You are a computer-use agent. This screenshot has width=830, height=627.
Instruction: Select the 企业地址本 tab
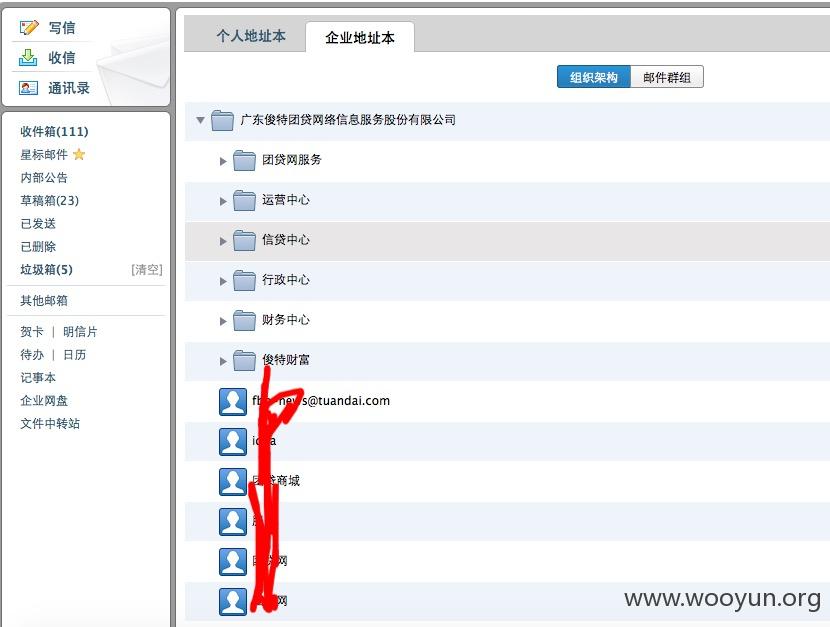(360, 38)
